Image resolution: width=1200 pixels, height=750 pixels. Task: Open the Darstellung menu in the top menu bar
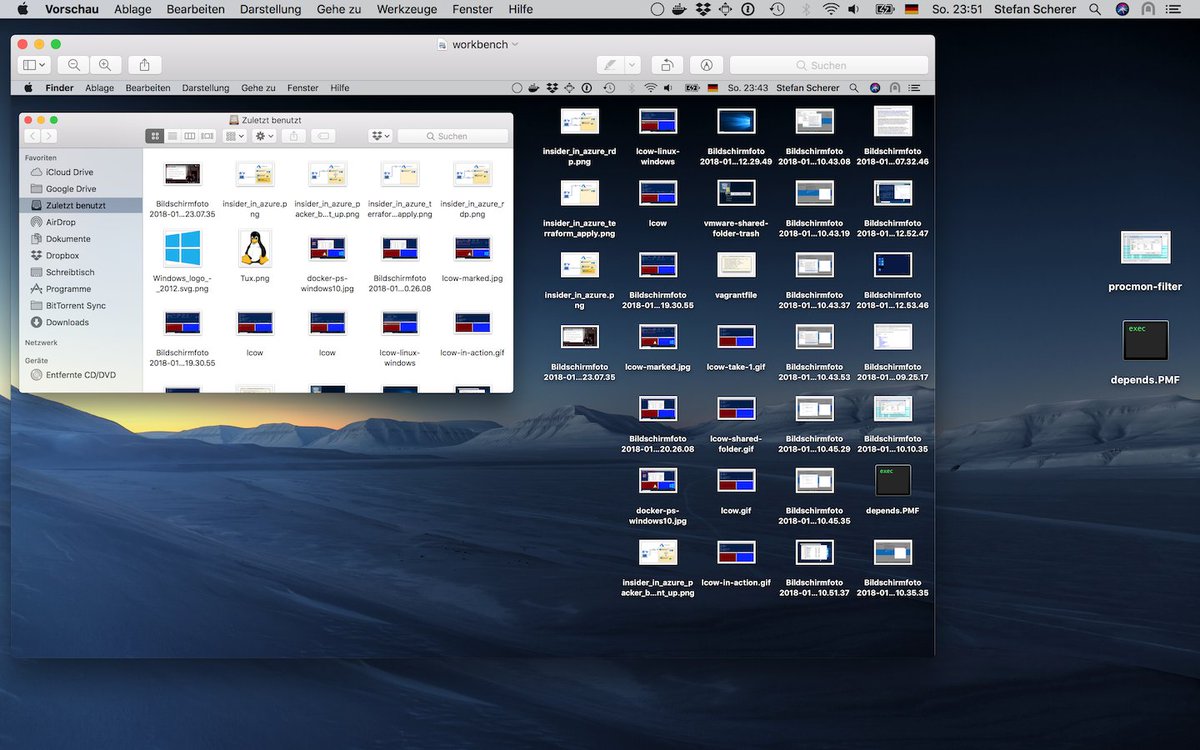click(270, 9)
